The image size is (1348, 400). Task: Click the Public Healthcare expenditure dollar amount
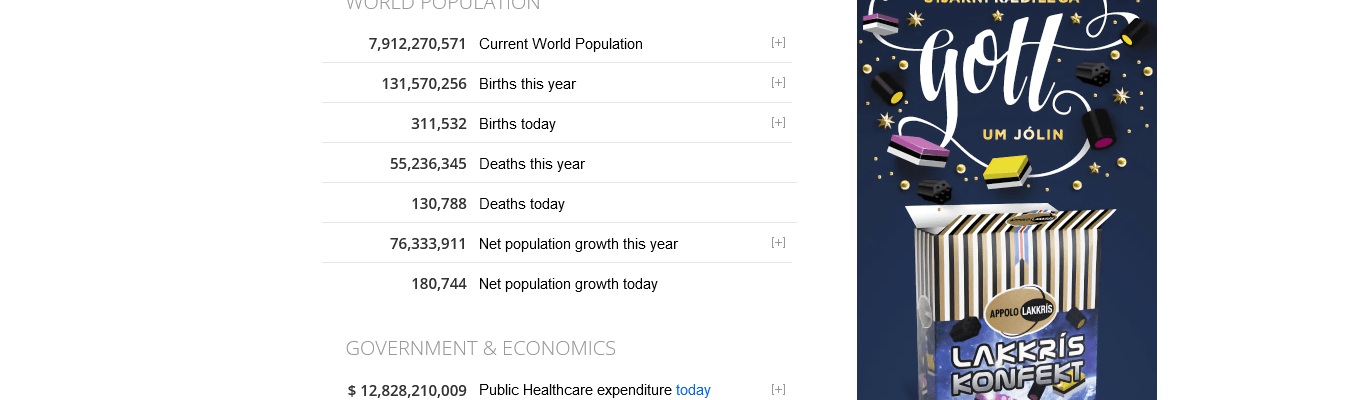pos(407,390)
